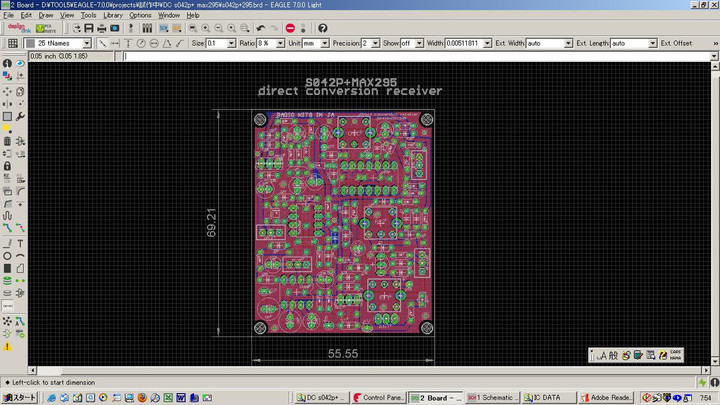Image resolution: width=720 pixels, height=405 pixels.
Task: Open the Library menu
Action: (x=112, y=15)
